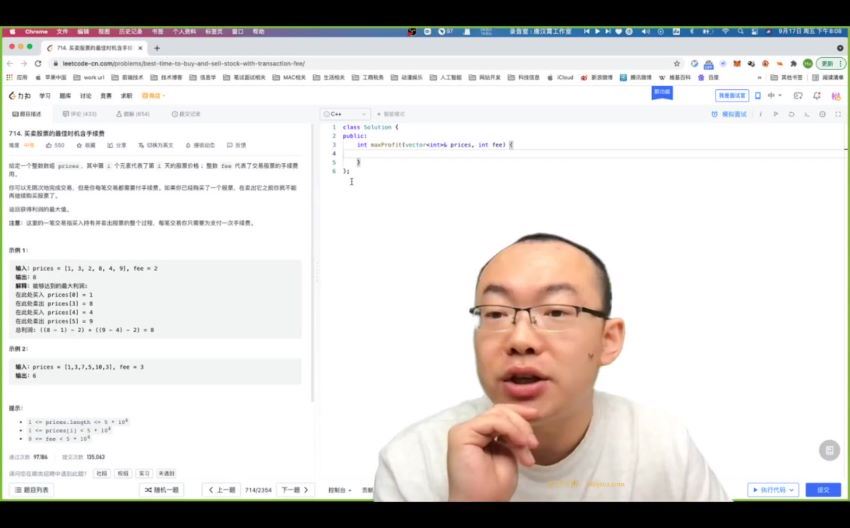This screenshot has height=528, width=850.
Task: Toggle fullscreen editor icon
Action: [838, 114]
